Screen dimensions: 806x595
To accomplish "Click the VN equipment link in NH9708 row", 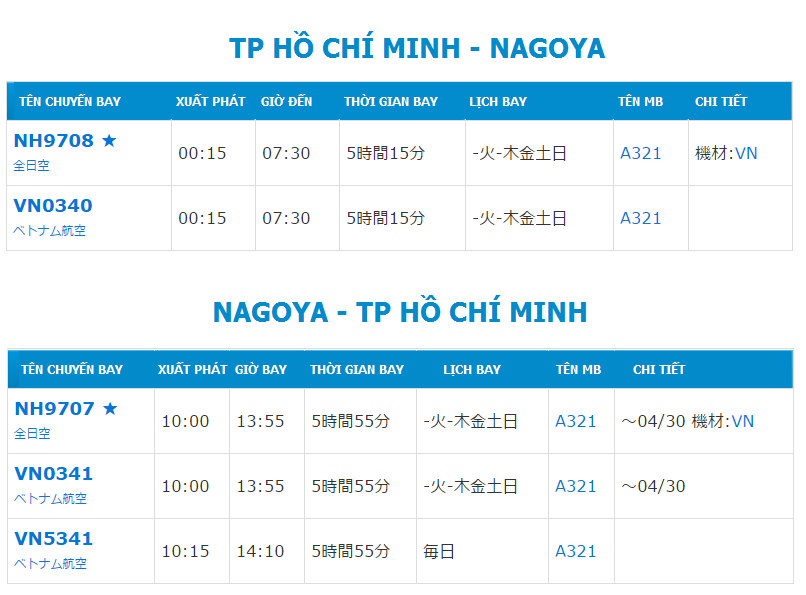I will click(746, 153).
